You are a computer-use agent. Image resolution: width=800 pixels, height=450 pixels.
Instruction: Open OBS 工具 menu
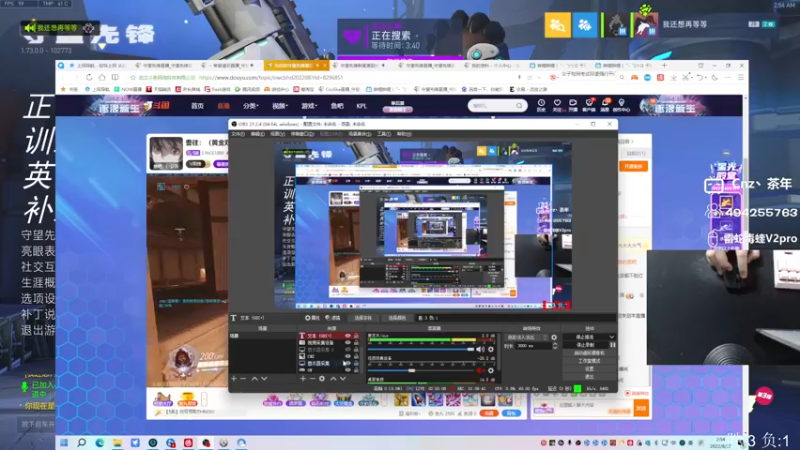(384, 134)
